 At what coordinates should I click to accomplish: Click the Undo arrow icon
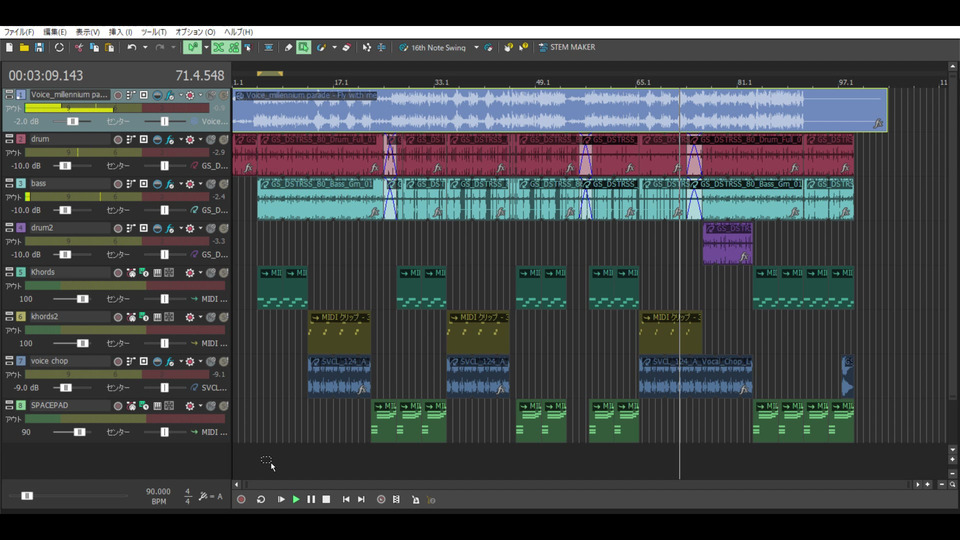[131, 47]
